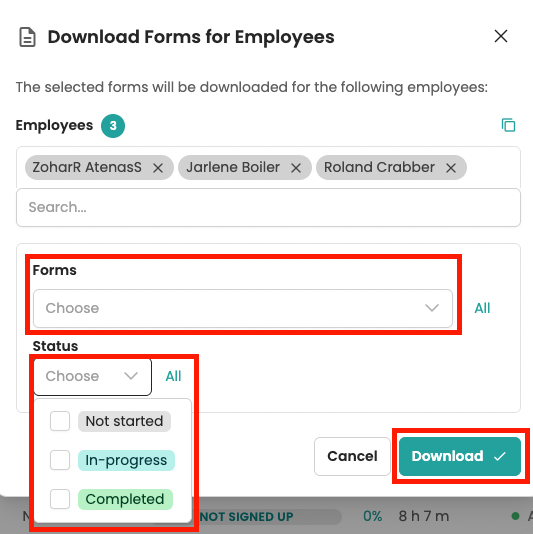Focus the employee Search field
Viewport: 533px width, 534px height.
click(268, 207)
